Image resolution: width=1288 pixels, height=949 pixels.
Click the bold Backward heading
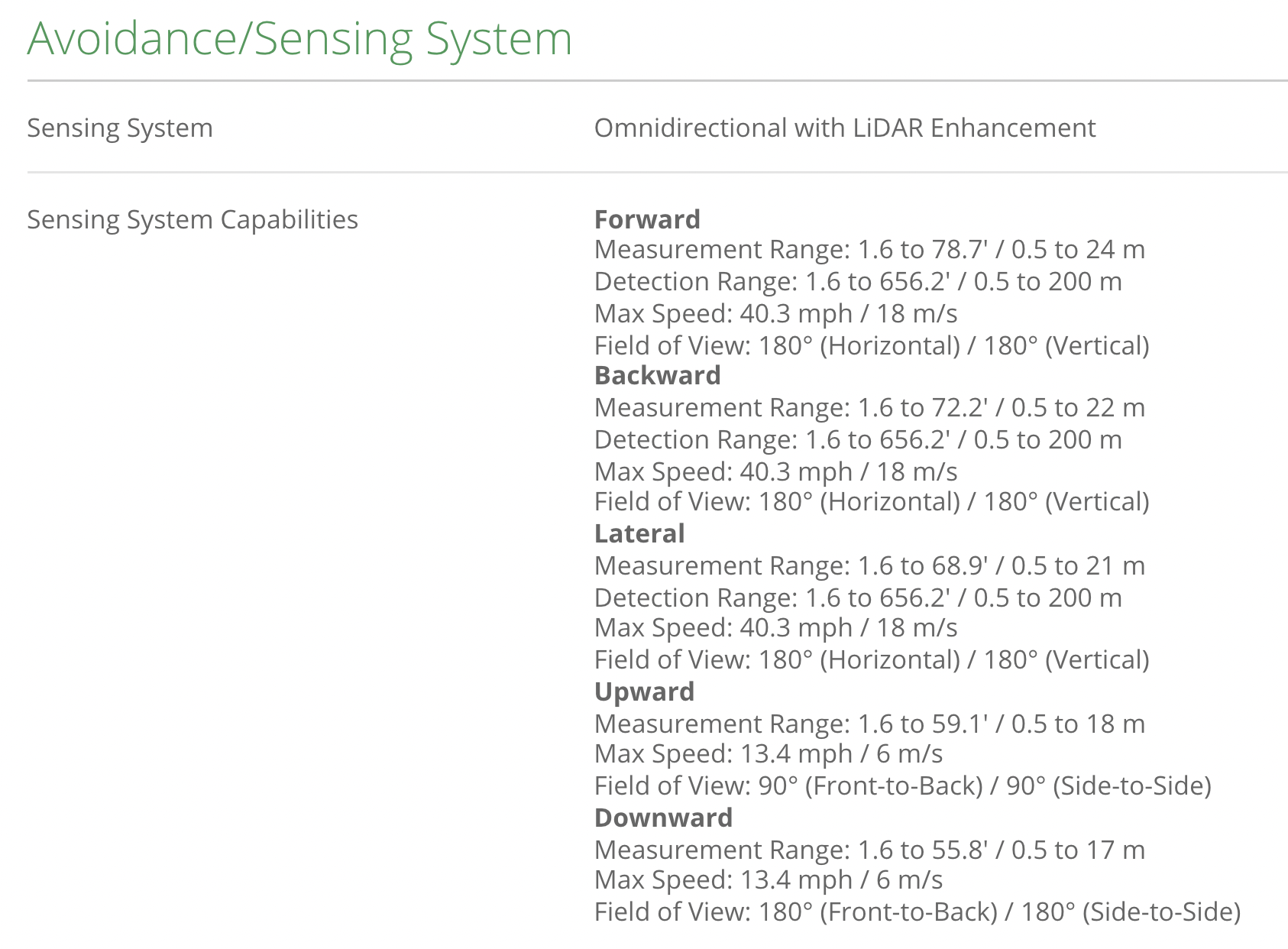click(x=657, y=375)
